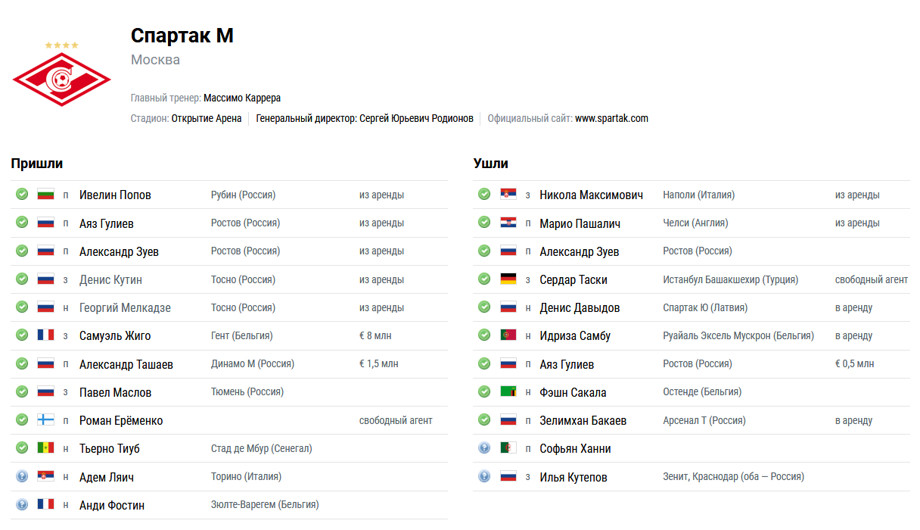The width and height of the screenshot is (920, 530).
Task: Click Истанбул Башакшехир (Турция) club cell
Action: [x=730, y=279]
